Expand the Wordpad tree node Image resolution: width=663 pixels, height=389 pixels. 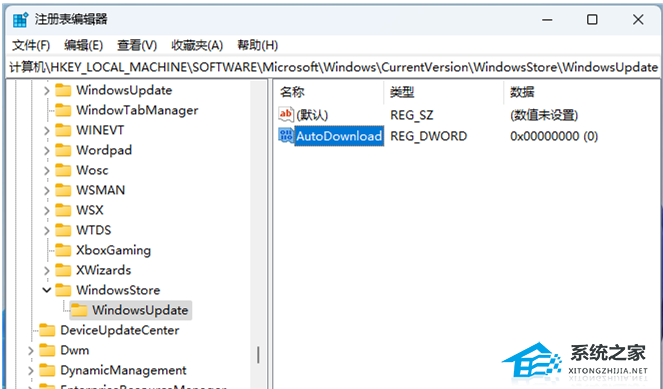point(47,151)
